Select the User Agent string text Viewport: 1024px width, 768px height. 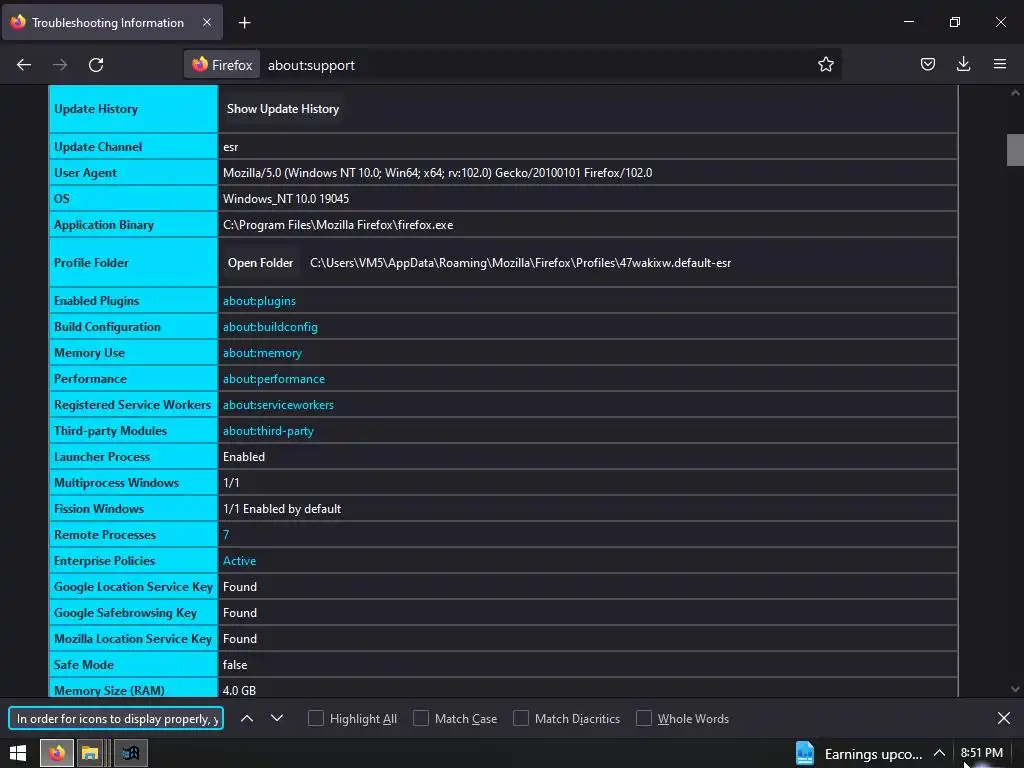click(x=438, y=173)
